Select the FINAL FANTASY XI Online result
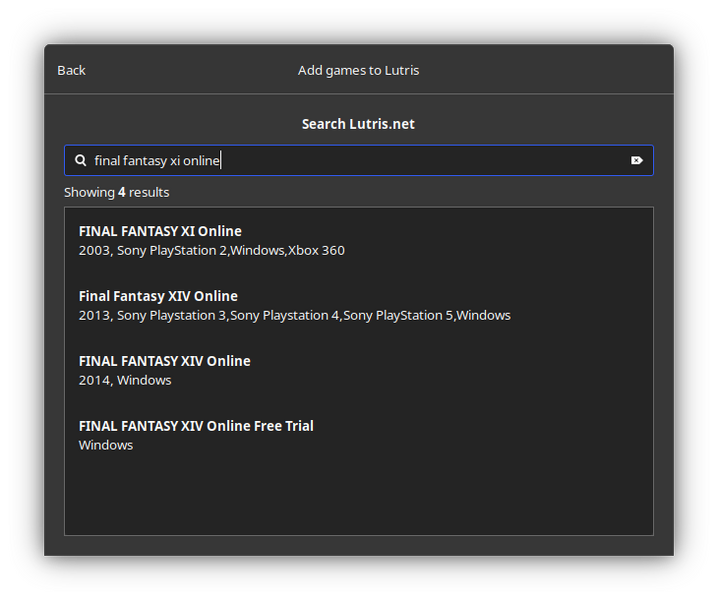The width and height of the screenshot is (718, 600). pyautogui.click(x=359, y=240)
